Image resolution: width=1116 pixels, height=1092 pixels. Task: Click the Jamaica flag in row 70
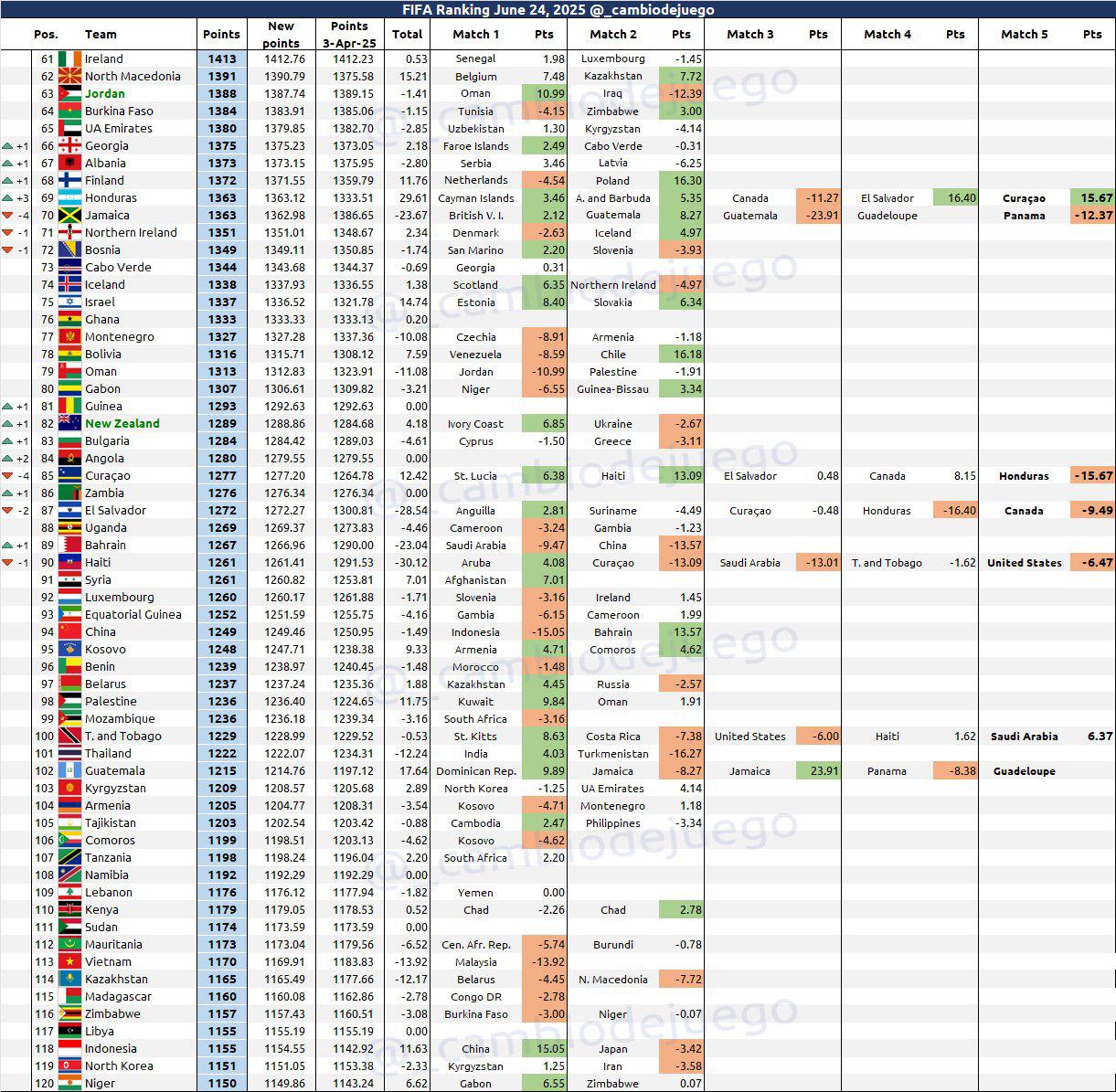[69, 216]
